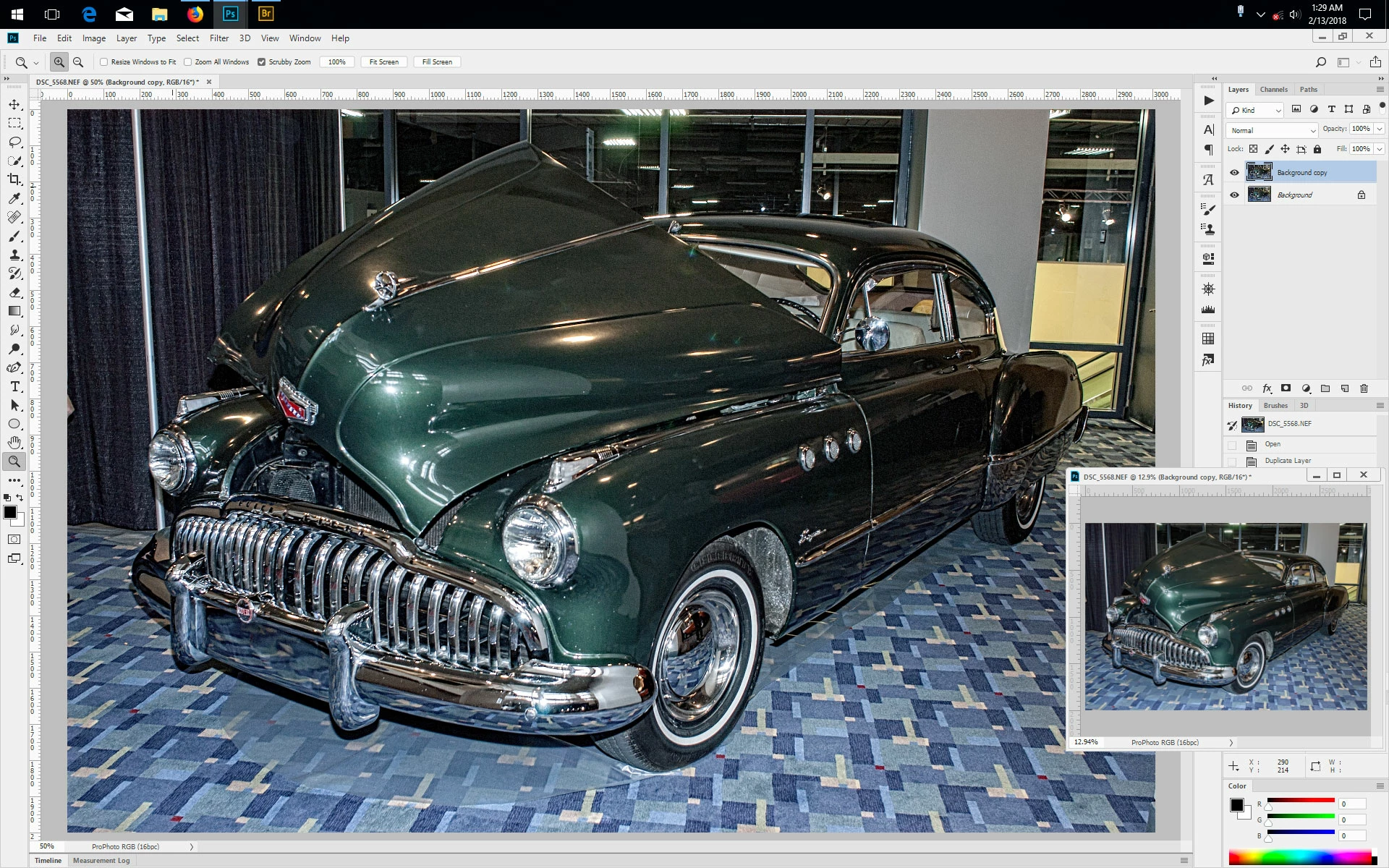
Task: Click the foreground color swatch in toolbar
Action: click(10, 512)
